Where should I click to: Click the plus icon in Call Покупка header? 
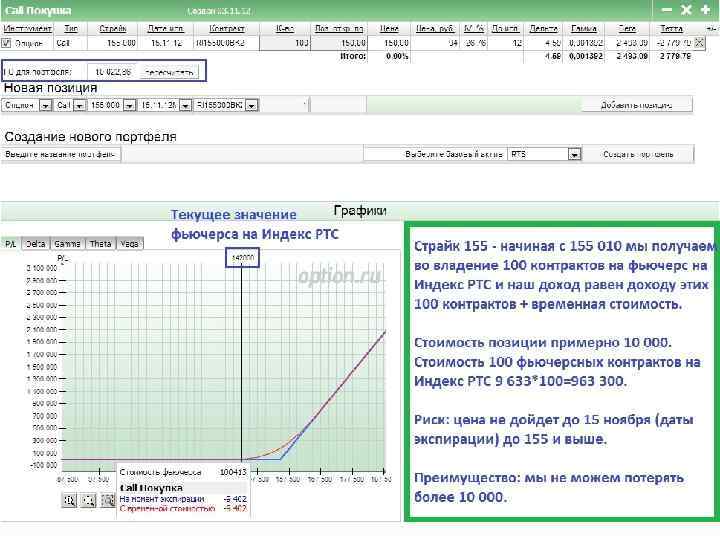706,10
